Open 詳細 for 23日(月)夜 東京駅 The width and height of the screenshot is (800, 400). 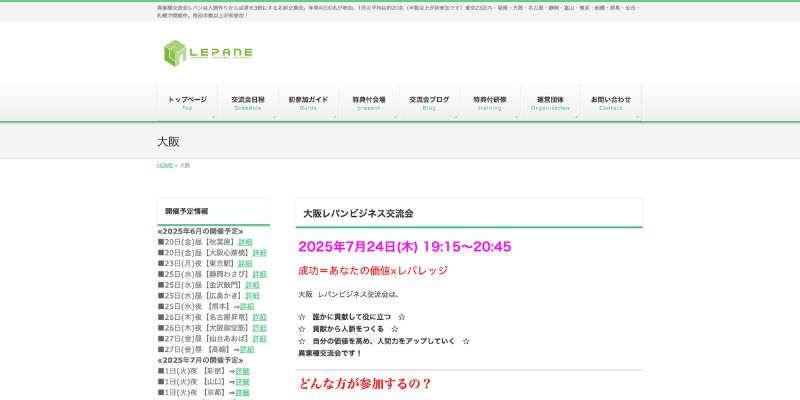(x=245, y=263)
